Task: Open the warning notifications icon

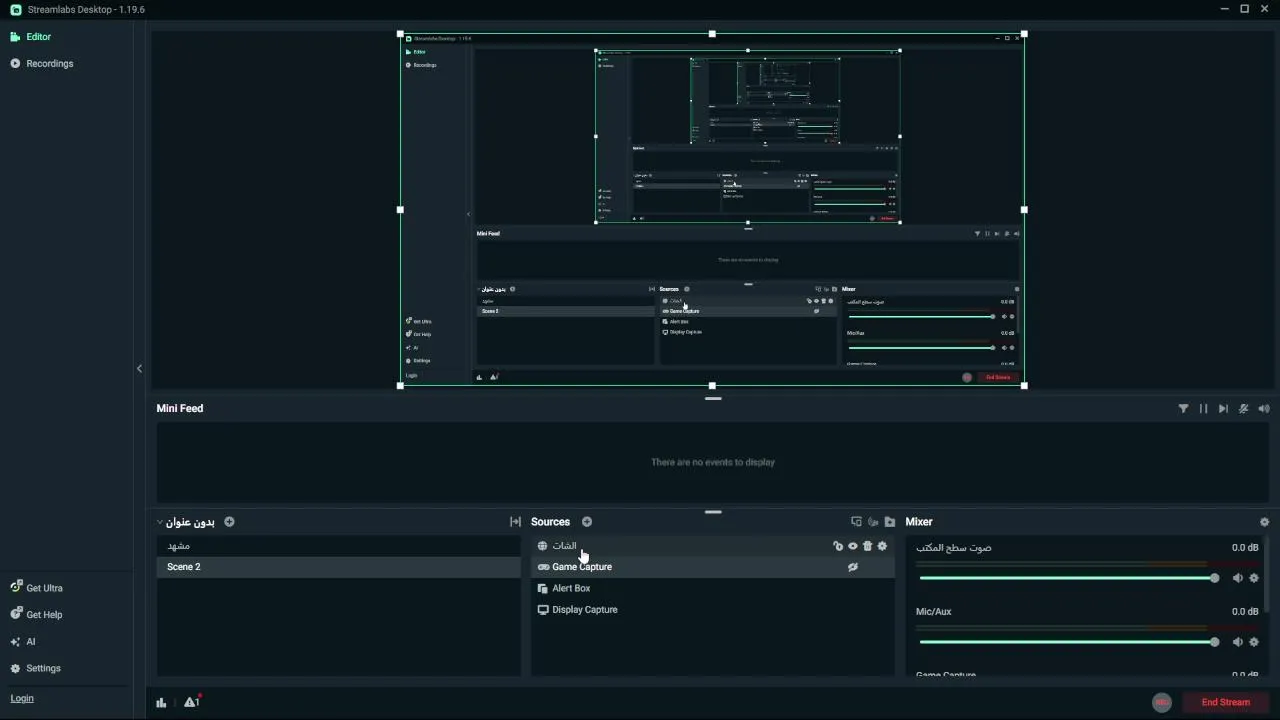Action: 191,702
